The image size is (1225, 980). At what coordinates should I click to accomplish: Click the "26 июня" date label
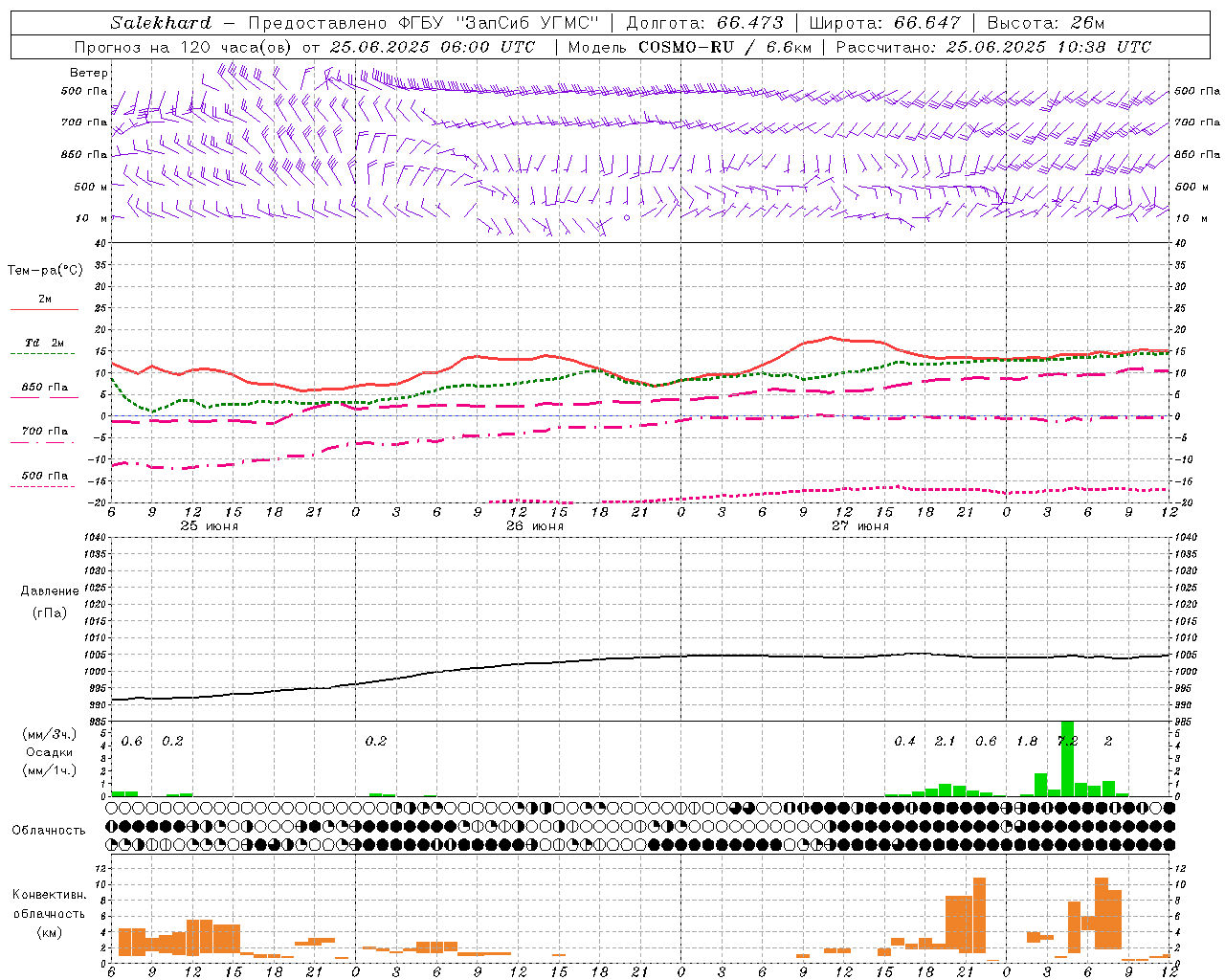point(535,525)
